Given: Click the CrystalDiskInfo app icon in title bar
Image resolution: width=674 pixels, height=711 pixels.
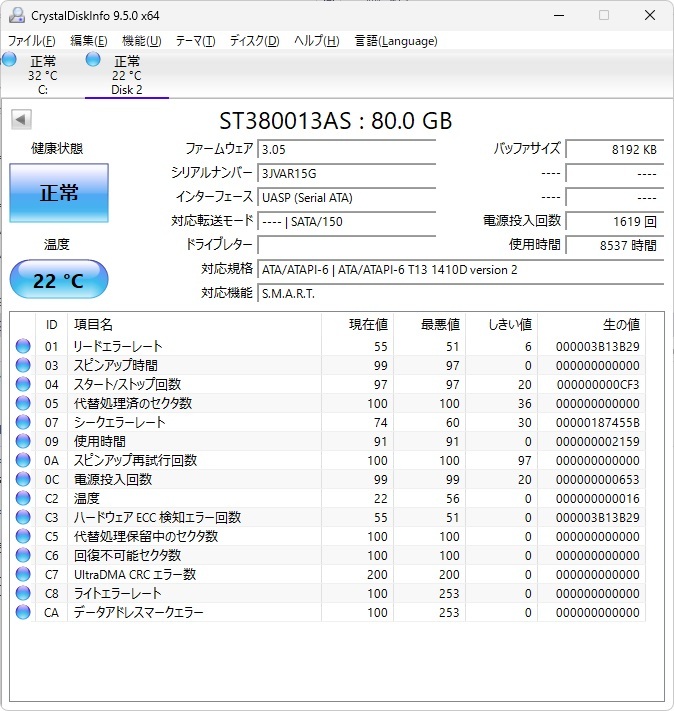Looking at the screenshot, I should (14, 15).
